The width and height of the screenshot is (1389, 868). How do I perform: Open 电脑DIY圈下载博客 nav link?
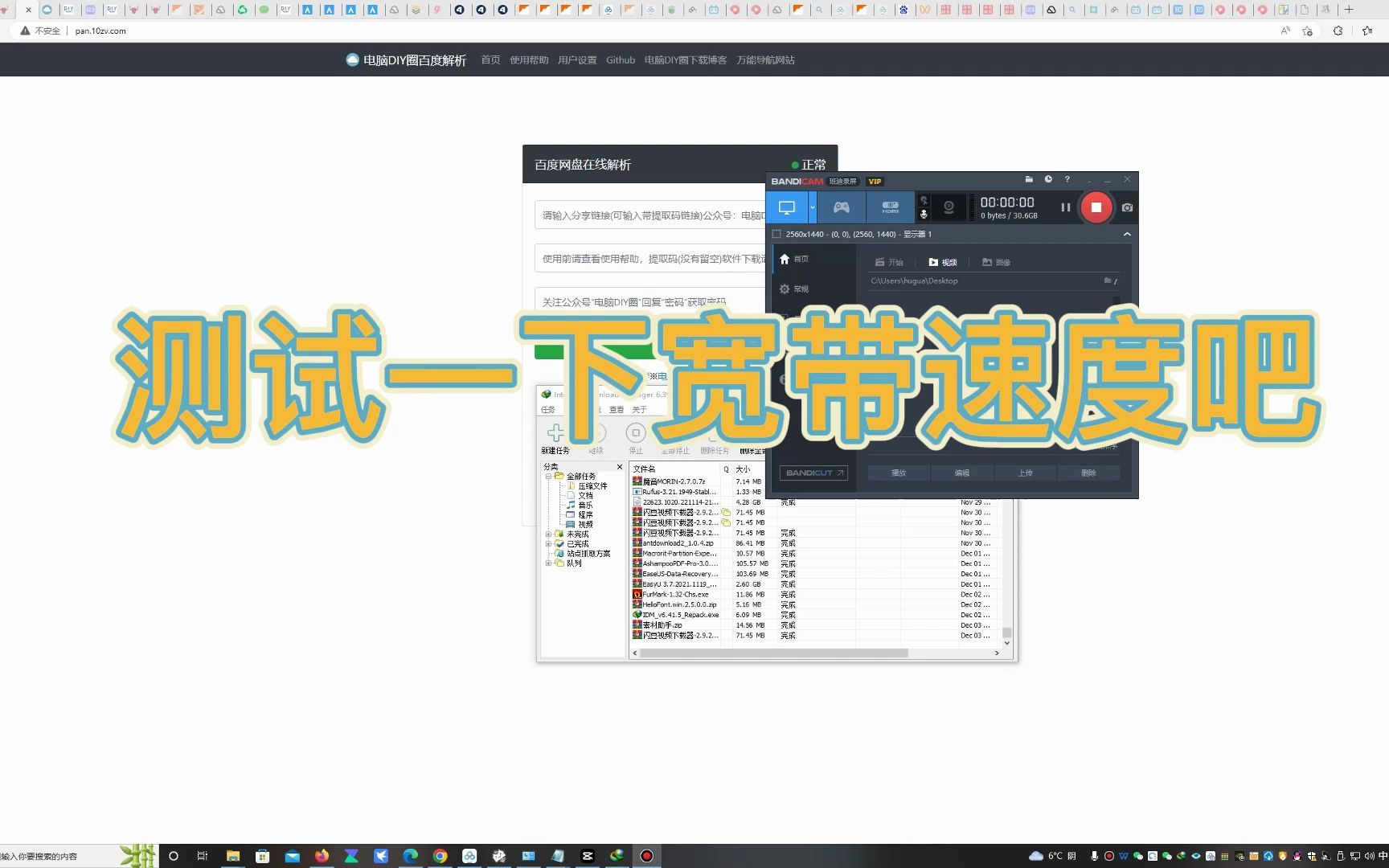coord(685,60)
